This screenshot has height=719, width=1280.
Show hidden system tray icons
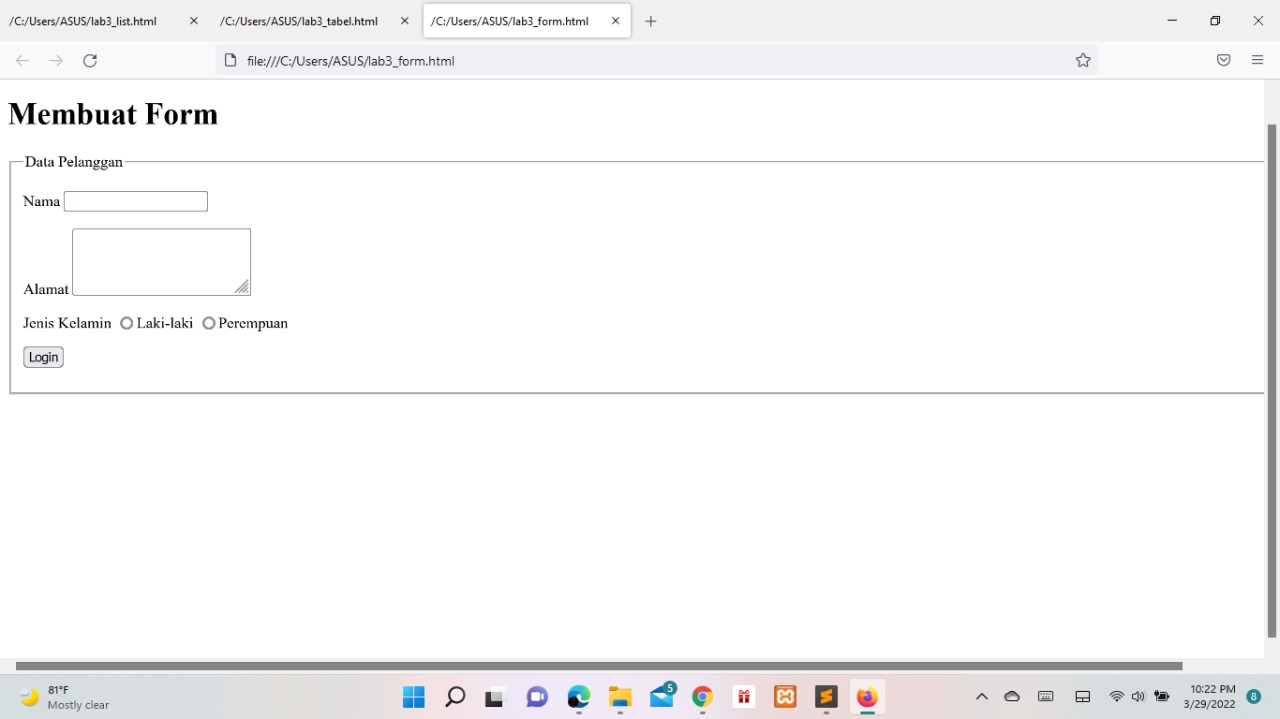point(982,697)
